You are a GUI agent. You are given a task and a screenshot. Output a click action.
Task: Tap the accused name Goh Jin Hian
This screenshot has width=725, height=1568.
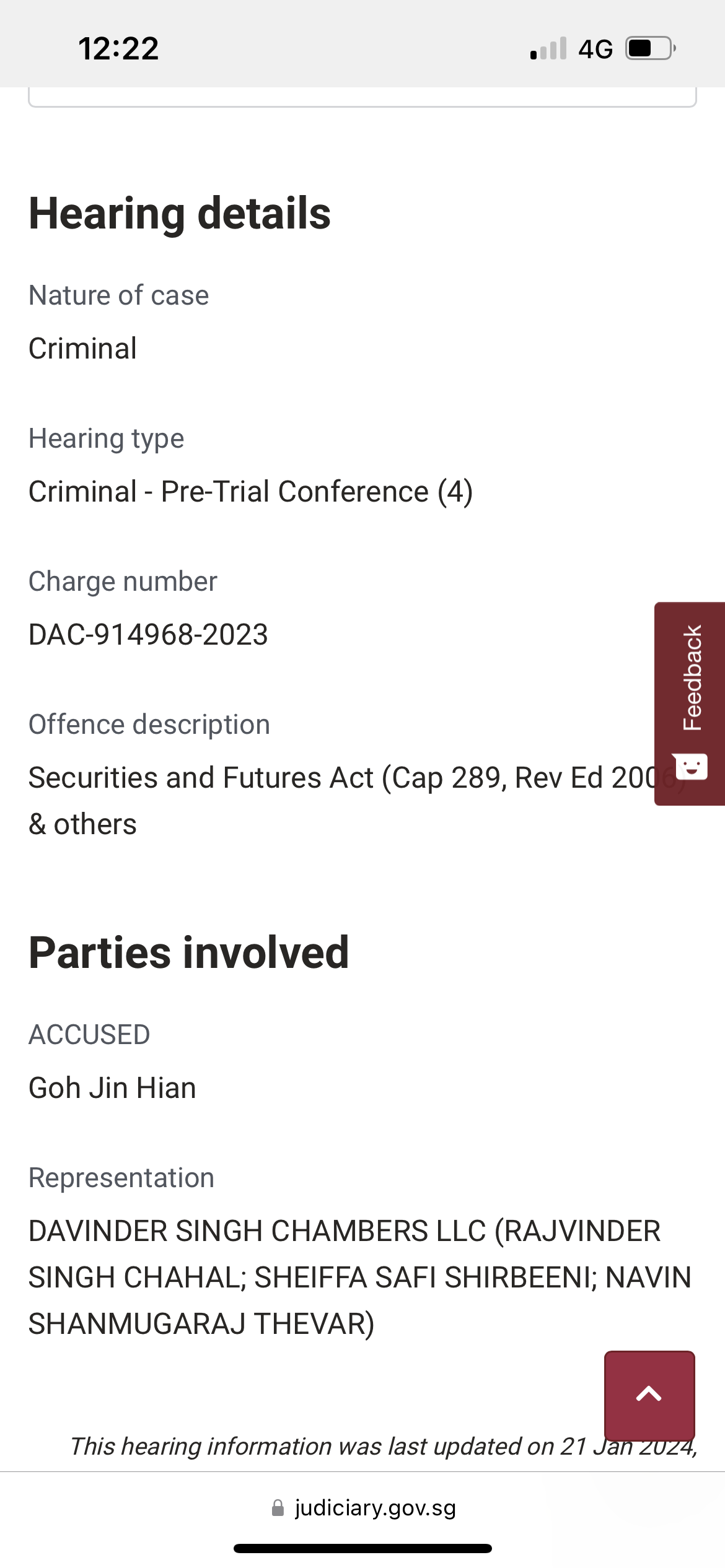112,1088
